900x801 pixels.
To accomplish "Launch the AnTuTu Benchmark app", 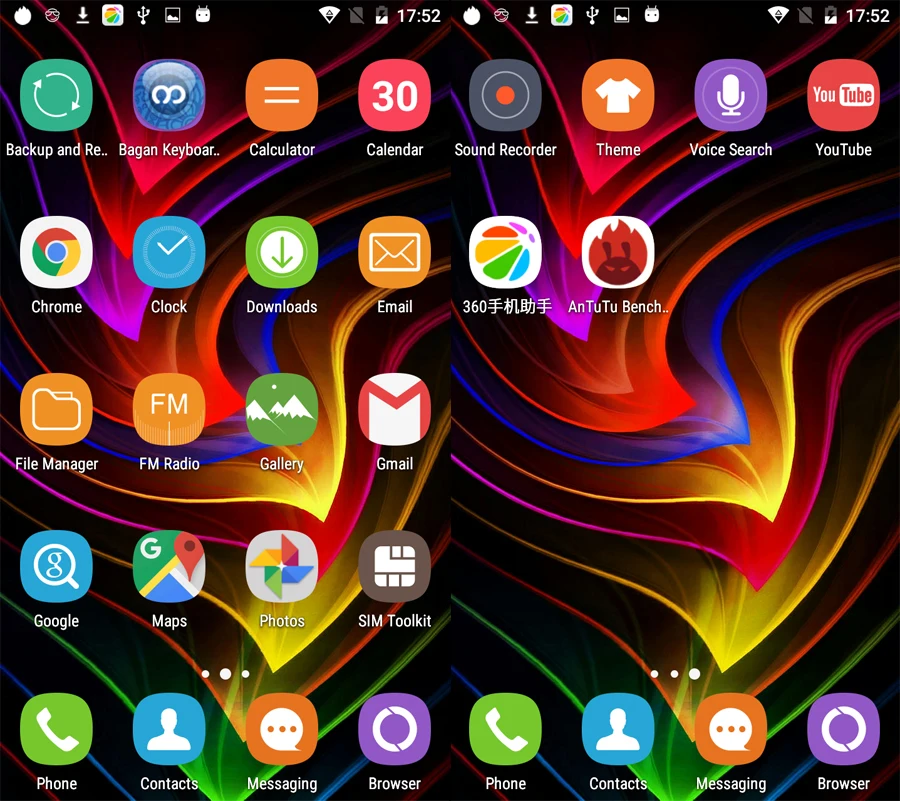I will (618, 252).
